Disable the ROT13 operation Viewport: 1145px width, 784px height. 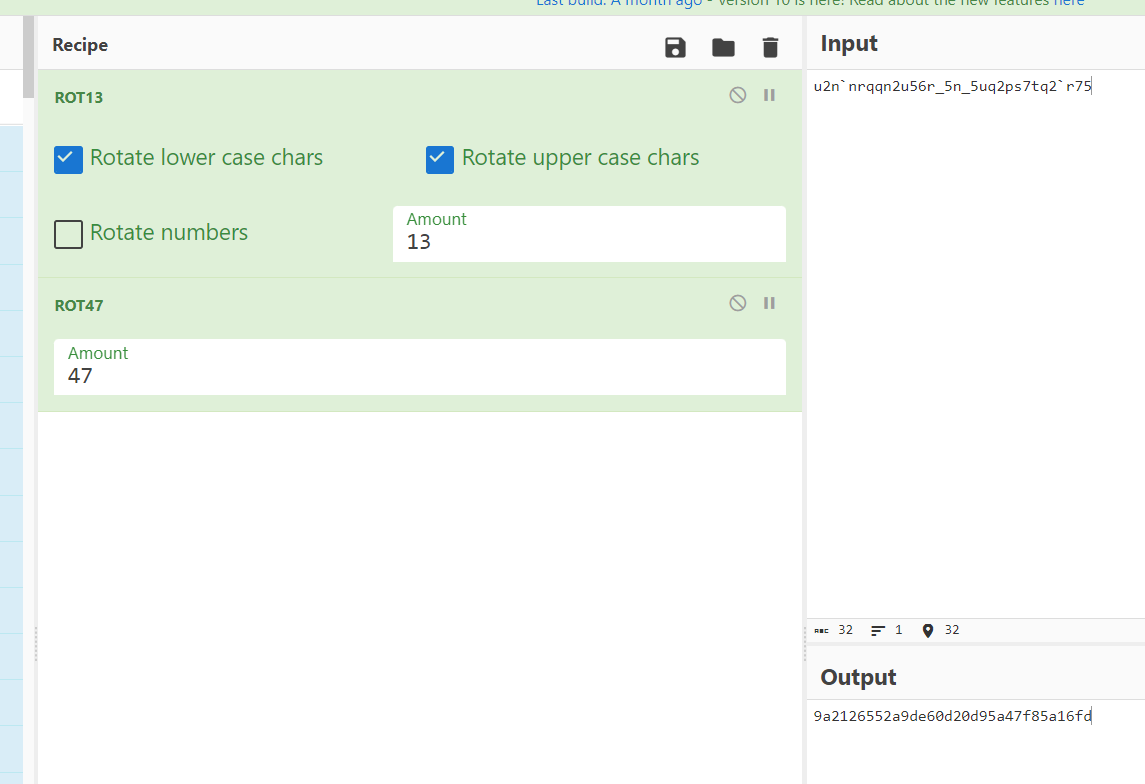click(738, 95)
